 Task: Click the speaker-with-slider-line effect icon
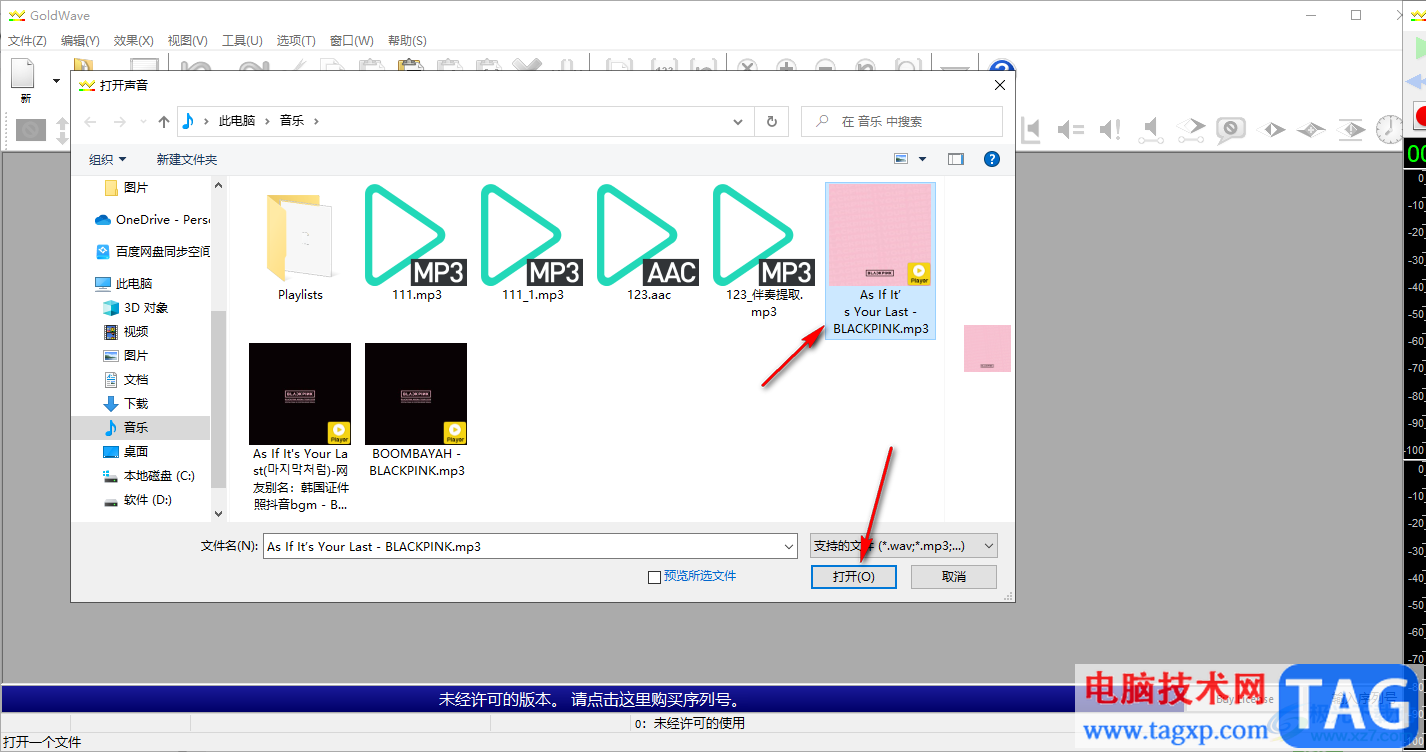(x=1151, y=129)
